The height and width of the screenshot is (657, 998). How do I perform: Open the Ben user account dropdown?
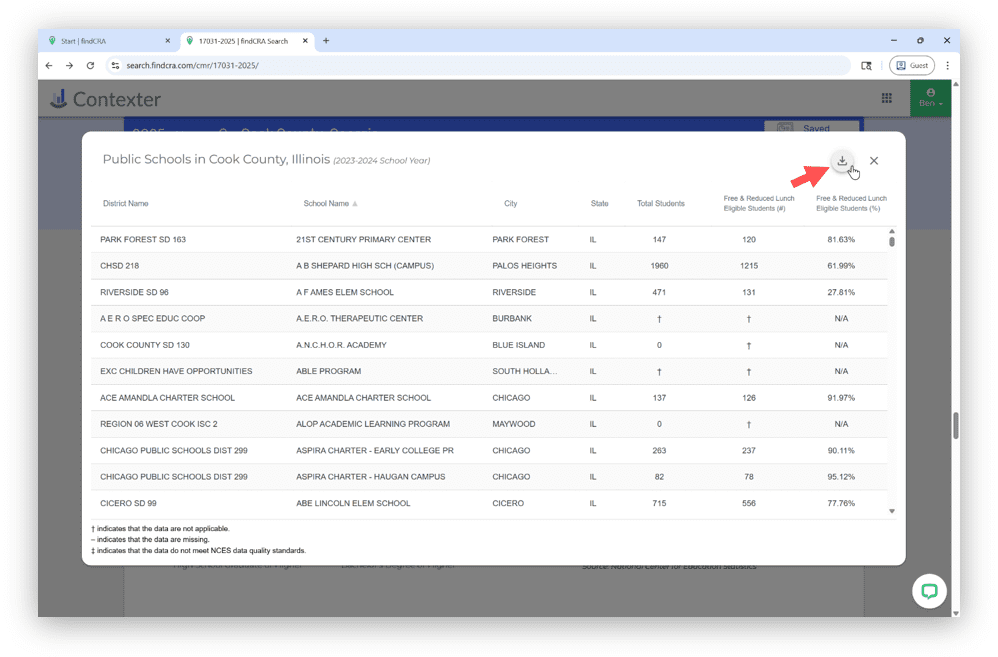tap(930, 98)
